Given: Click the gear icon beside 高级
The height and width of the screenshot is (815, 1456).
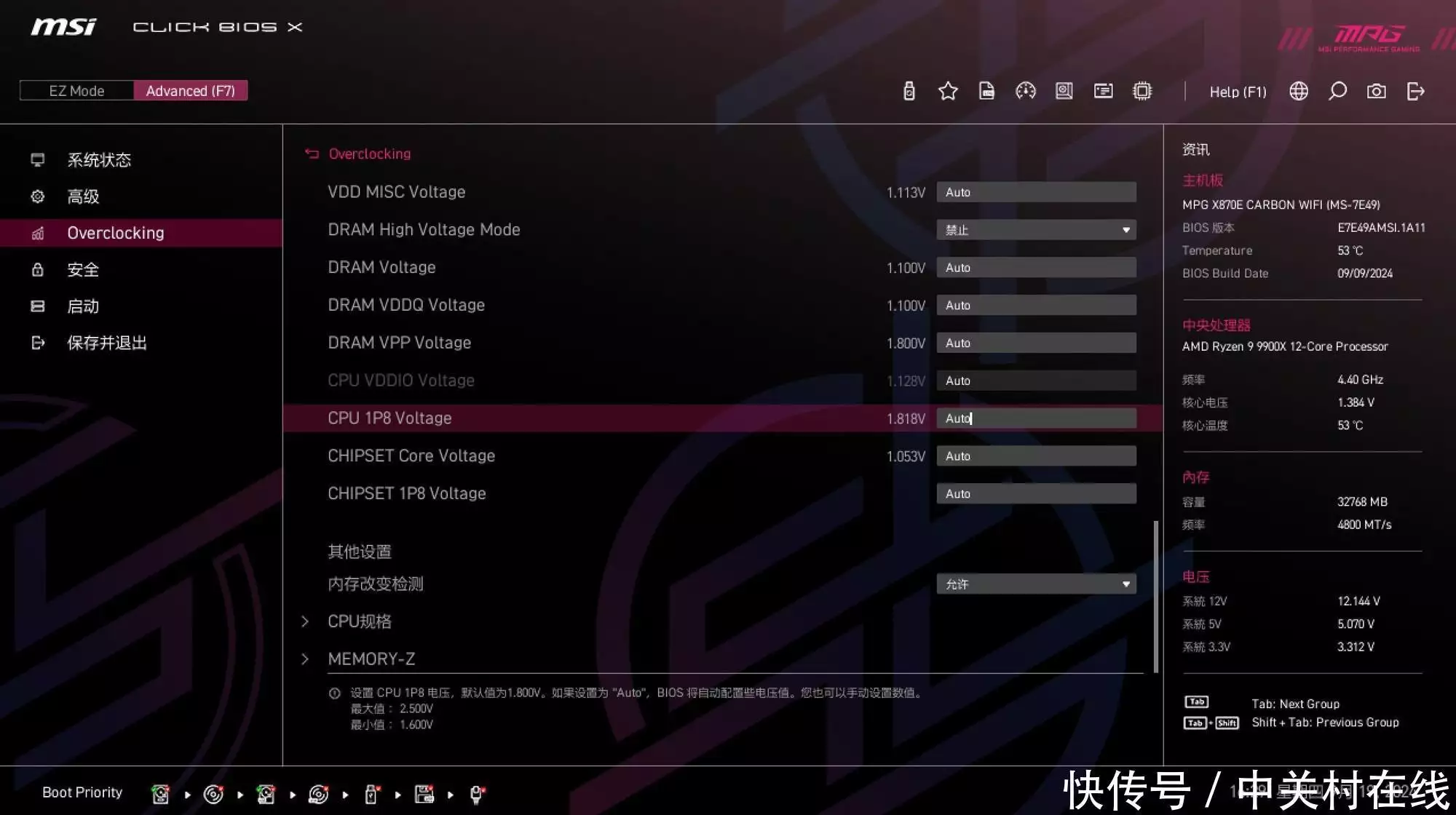Looking at the screenshot, I should tap(38, 196).
